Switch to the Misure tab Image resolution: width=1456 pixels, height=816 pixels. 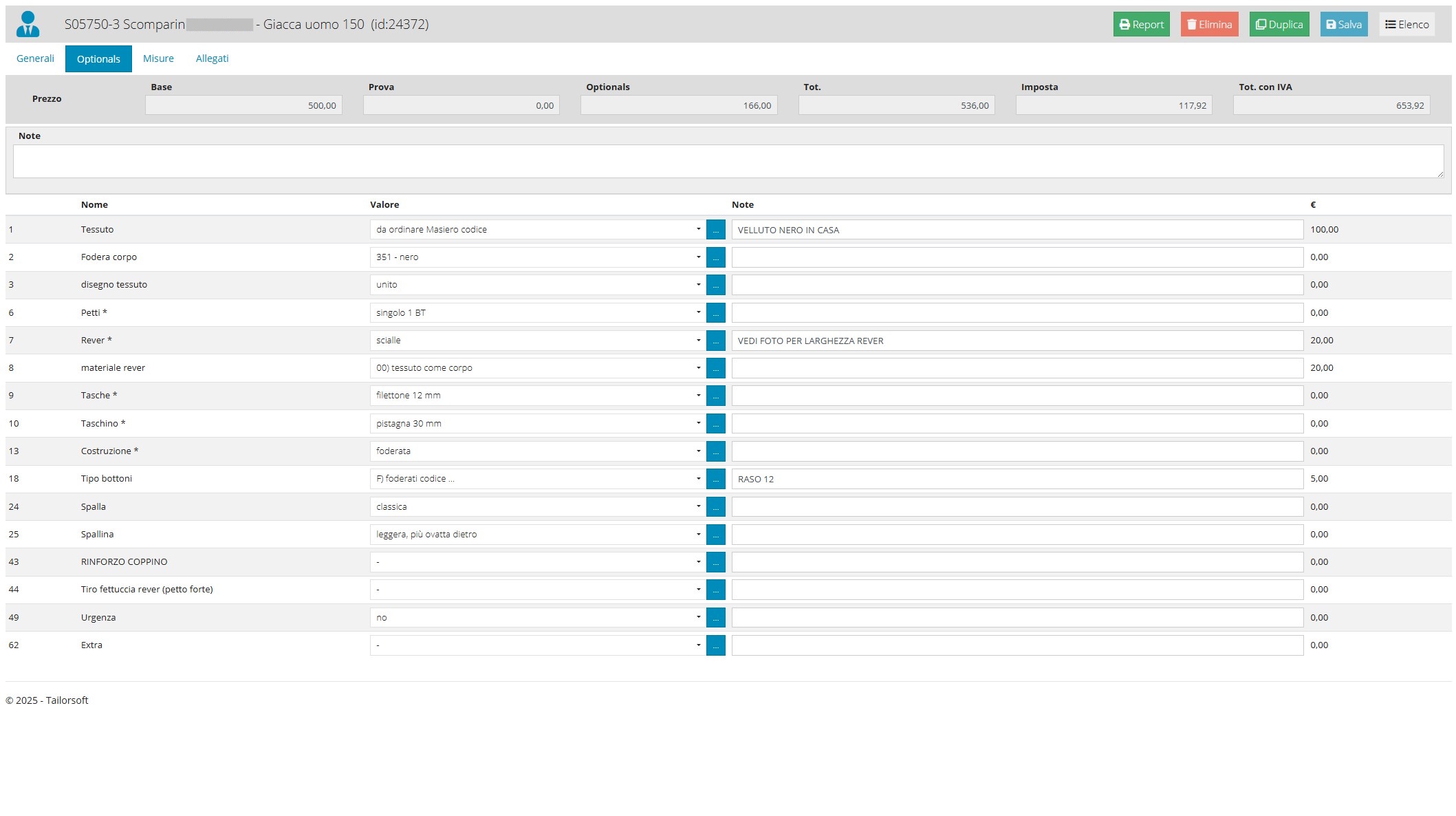tap(158, 58)
